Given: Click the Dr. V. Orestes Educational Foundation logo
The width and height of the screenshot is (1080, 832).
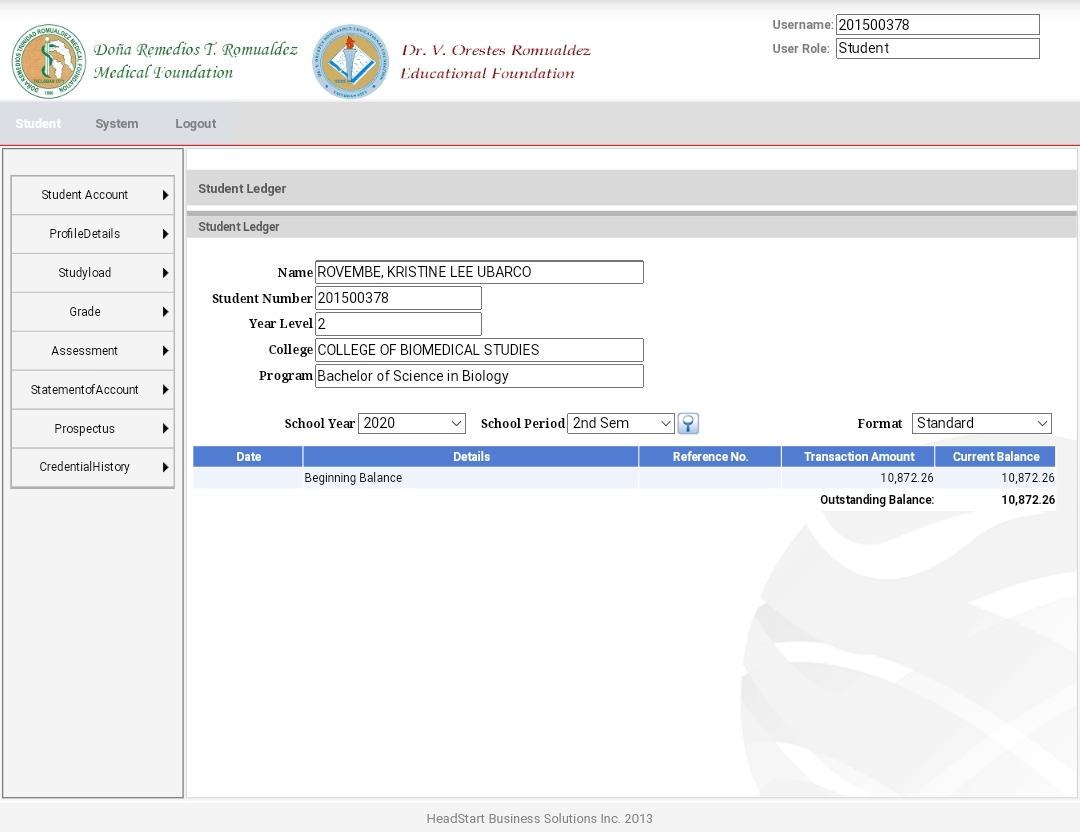Looking at the screenshot, I should point(350,61).
